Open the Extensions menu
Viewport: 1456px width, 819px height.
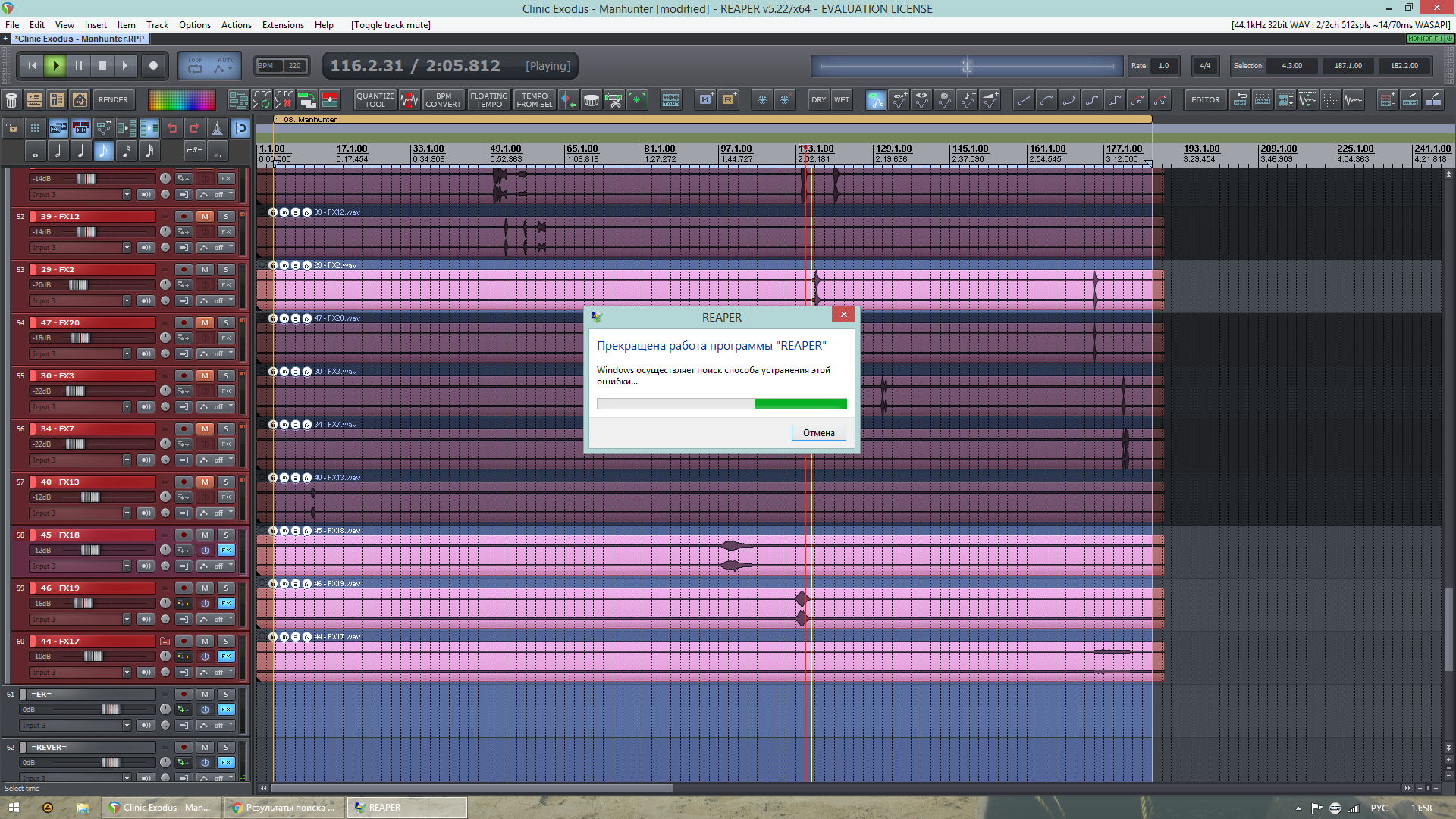[x=282, y=25]
